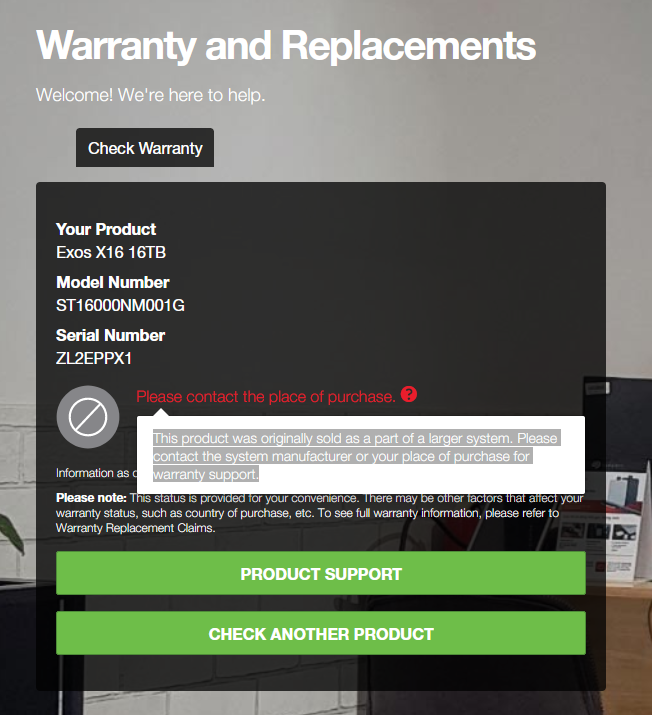Click the 'Welcome! We're here to help.' subtitle
The image size is (652, 715).
point(150,95)
